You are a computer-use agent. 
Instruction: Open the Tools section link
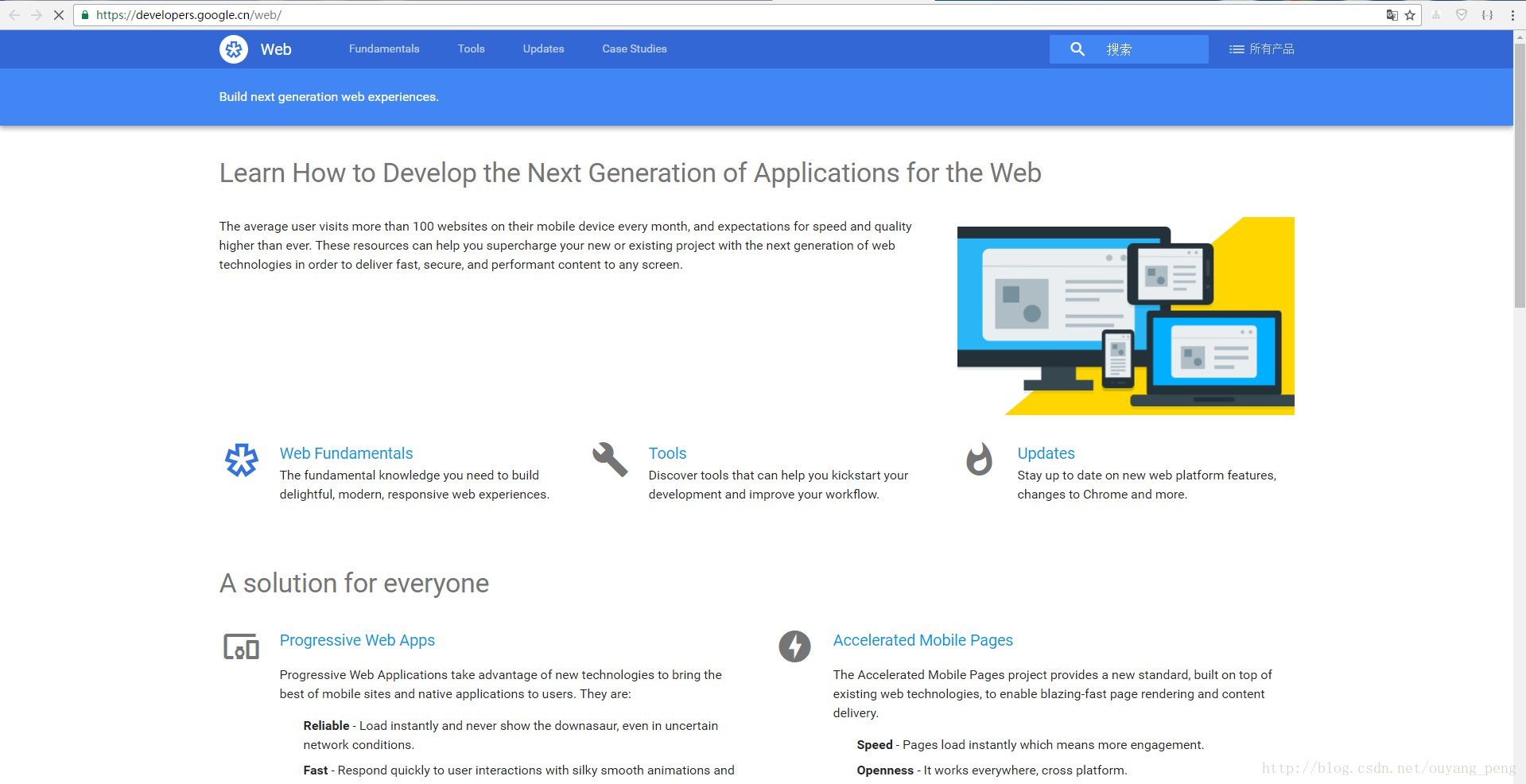point(667,453)
